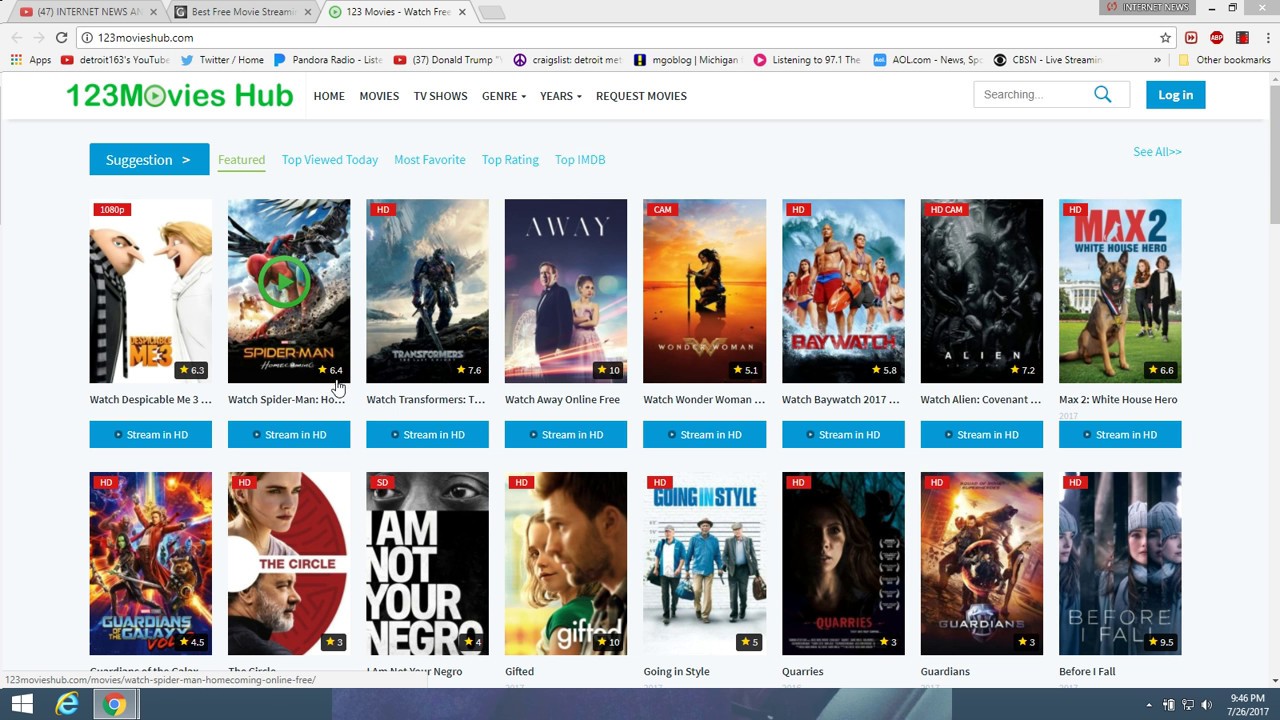Image resolution: width=1280 pixels, height=720 pixels.
Task: Click the network icon in the system tray
Action: 1187,705
